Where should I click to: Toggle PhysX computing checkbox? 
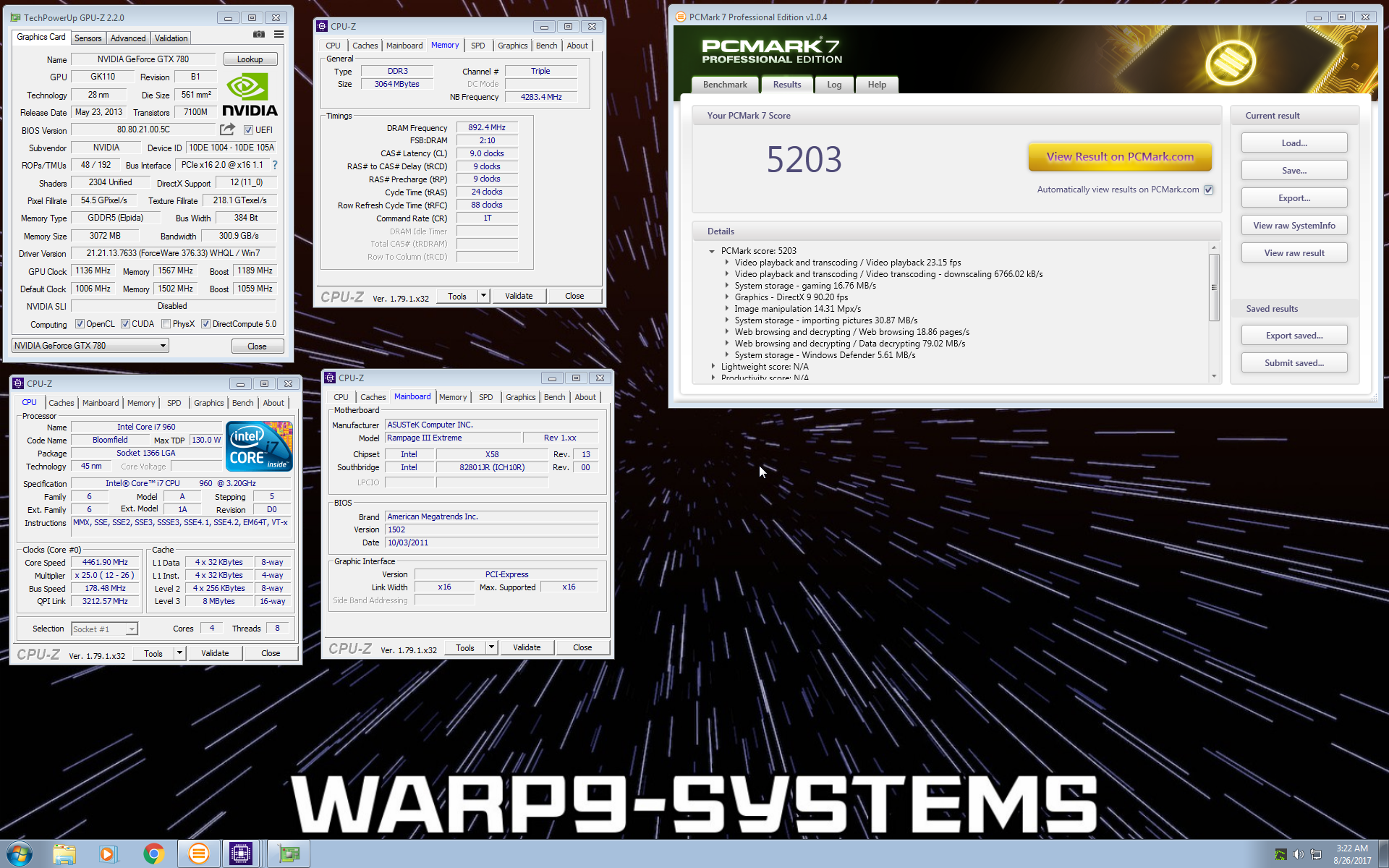166,324
